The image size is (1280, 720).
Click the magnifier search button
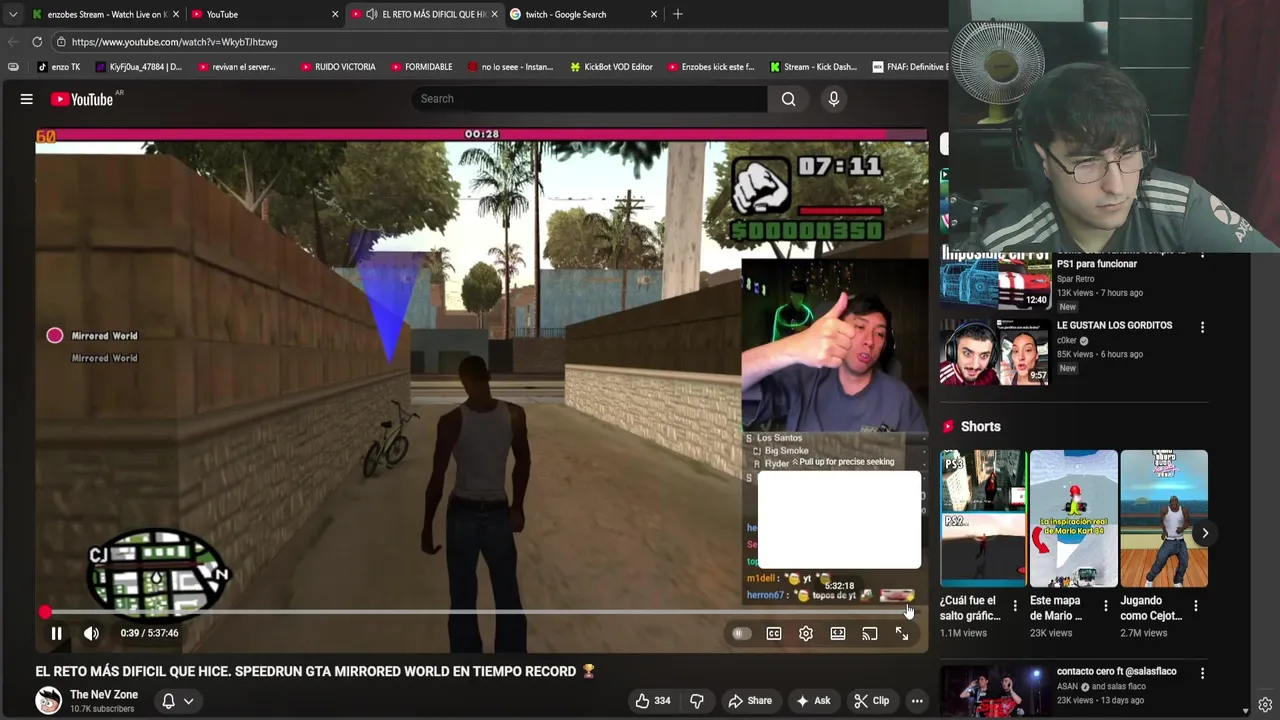pos(789,99)
